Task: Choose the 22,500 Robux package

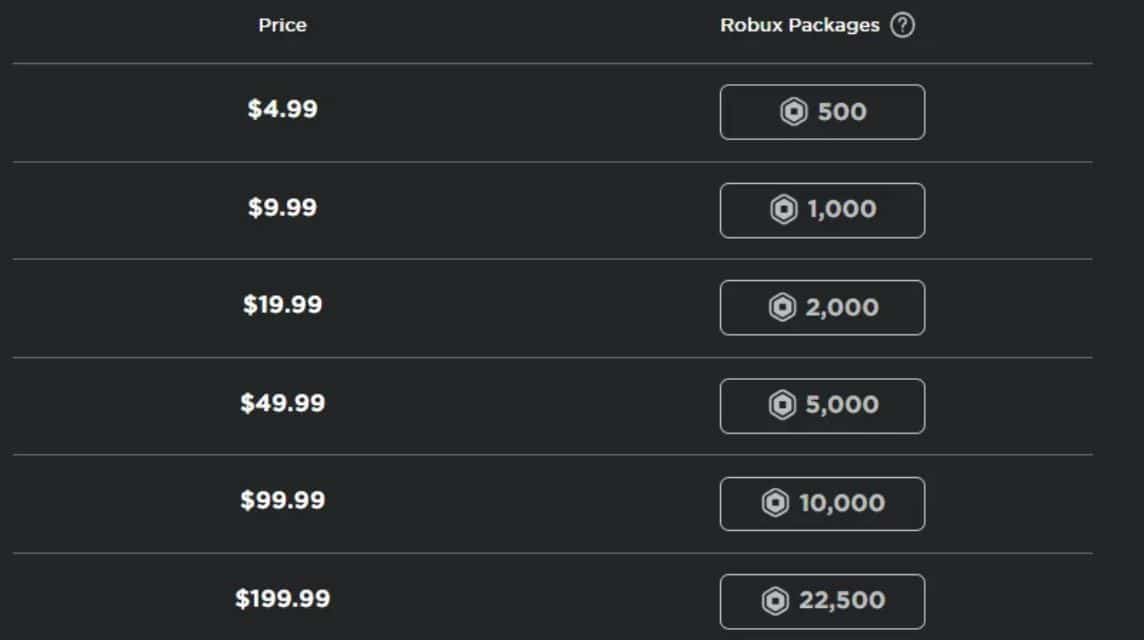Action: [822, 600]
